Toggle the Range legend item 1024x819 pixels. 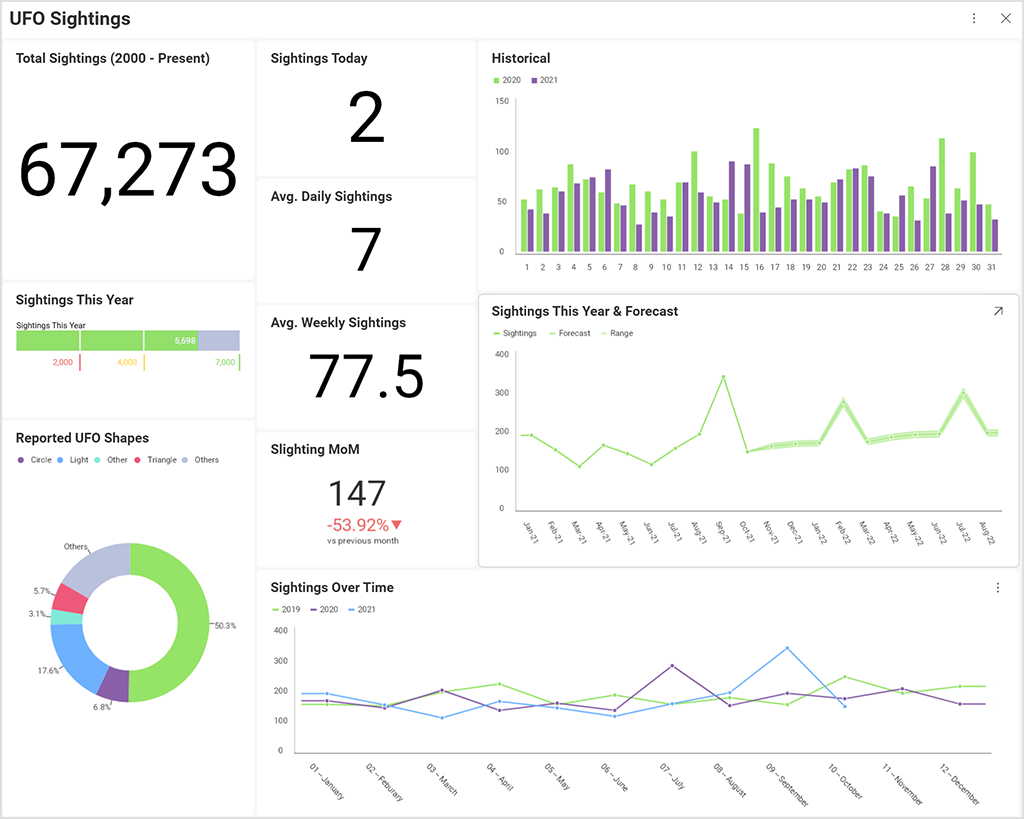tap(616, 333)
